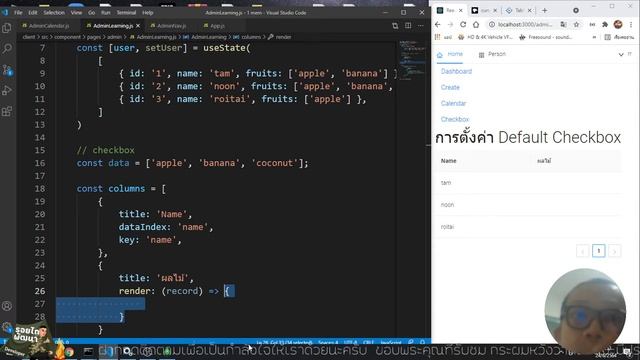Click the 'roitai' row in the table

(528, 227)
